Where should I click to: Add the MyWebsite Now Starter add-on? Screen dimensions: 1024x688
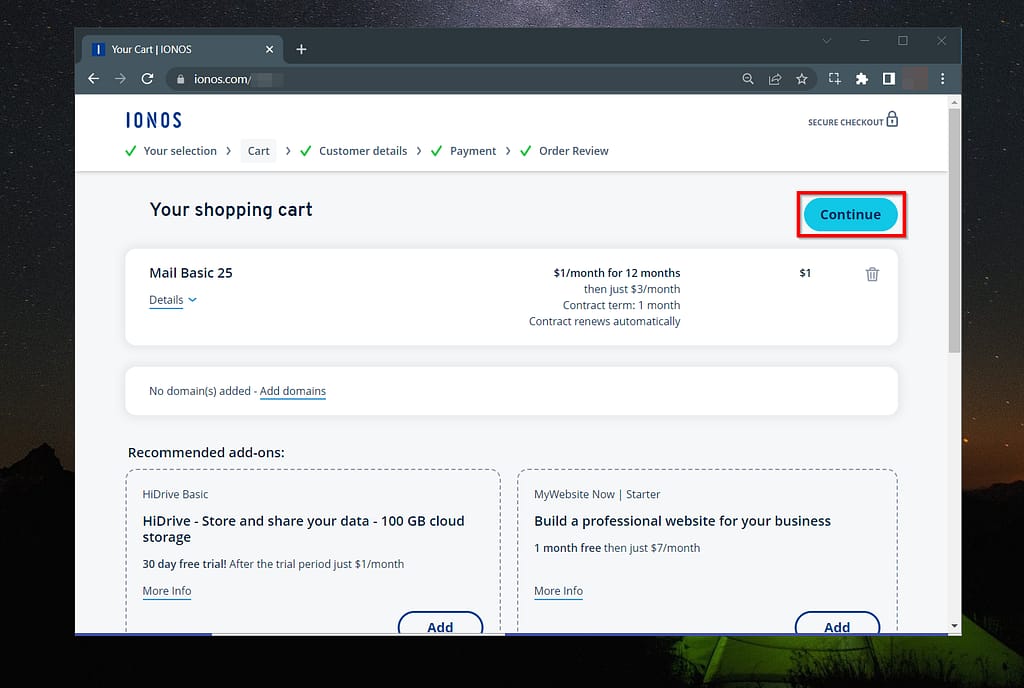point(837,623)
